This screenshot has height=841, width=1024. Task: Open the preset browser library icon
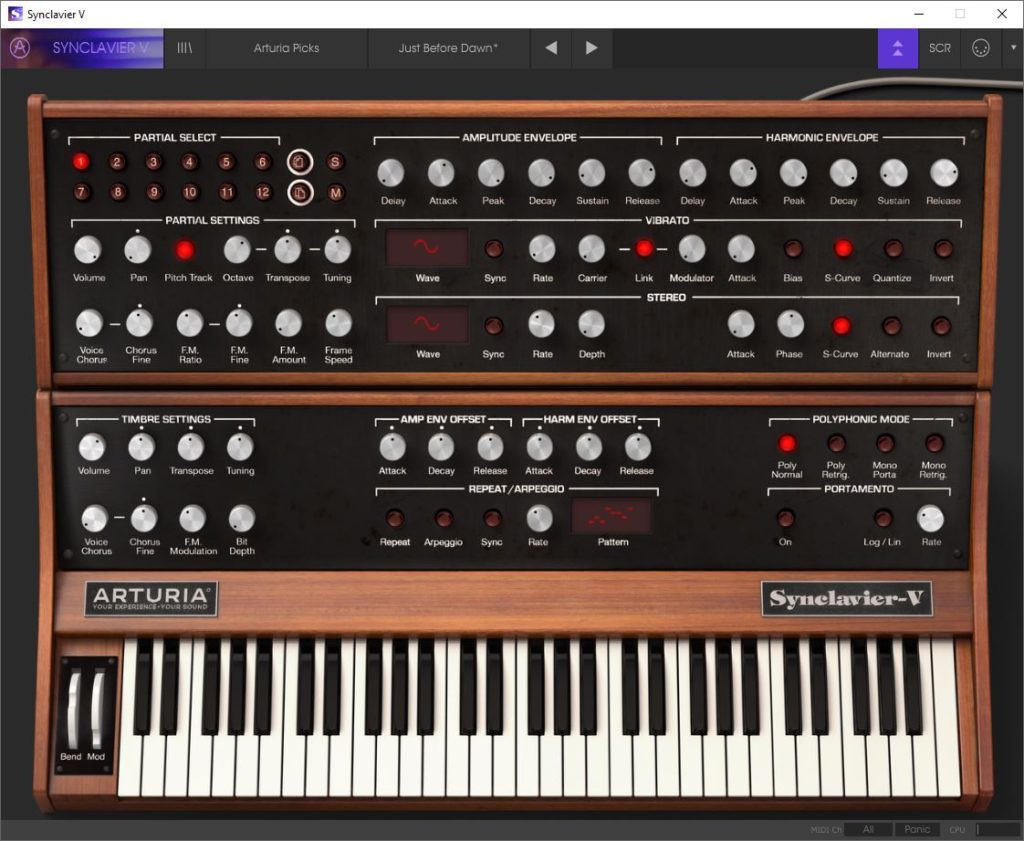tap(185, 48)
